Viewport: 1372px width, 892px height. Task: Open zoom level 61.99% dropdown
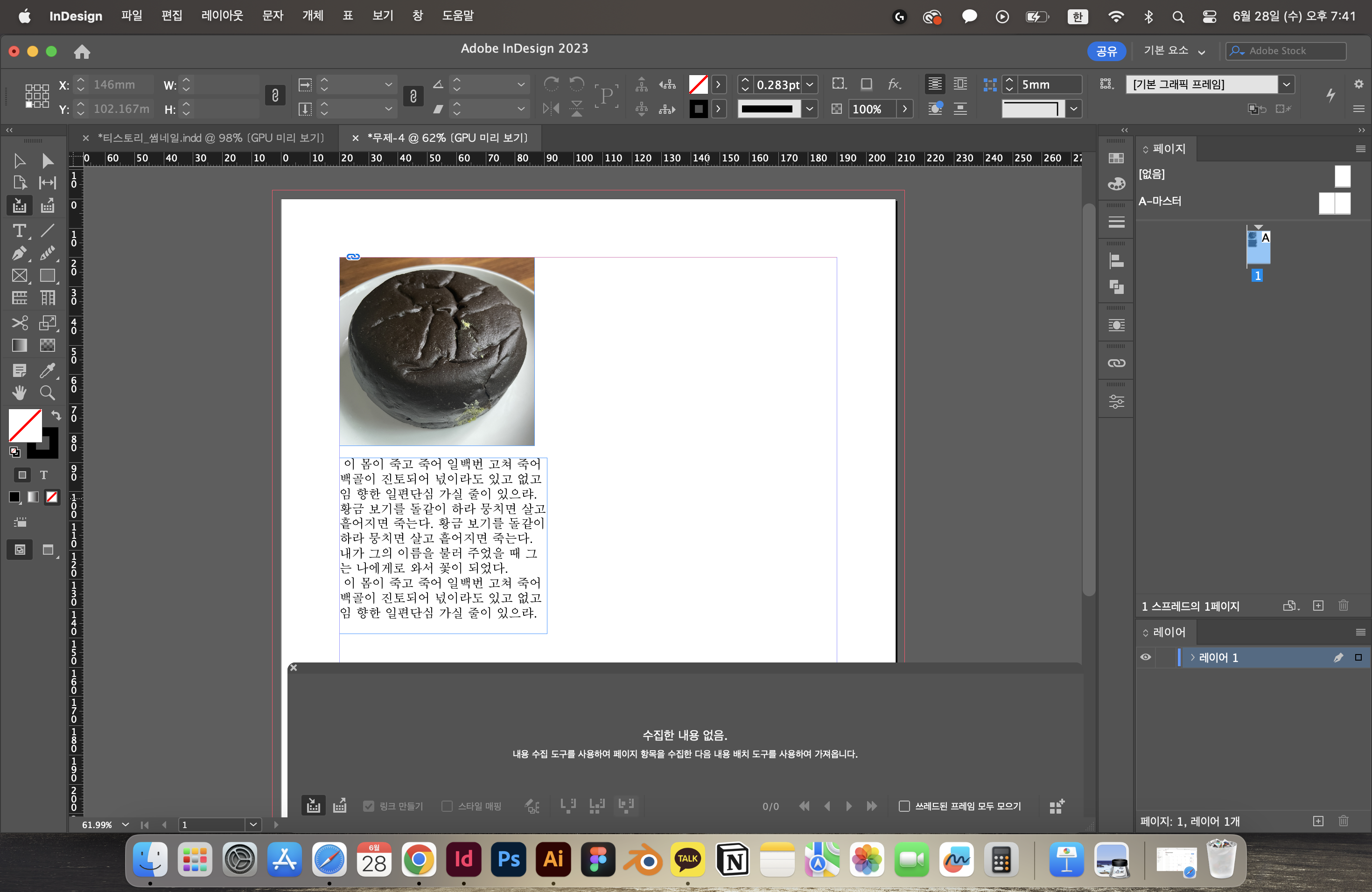[x=125, y=824]
